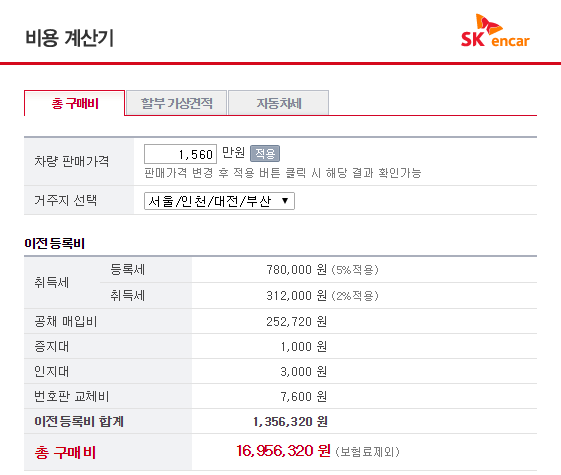Image resolution: width=561 pixels, height=475 pixels.
Task: Click the 1,000 원 증지대 value
Action: [304, 347]
